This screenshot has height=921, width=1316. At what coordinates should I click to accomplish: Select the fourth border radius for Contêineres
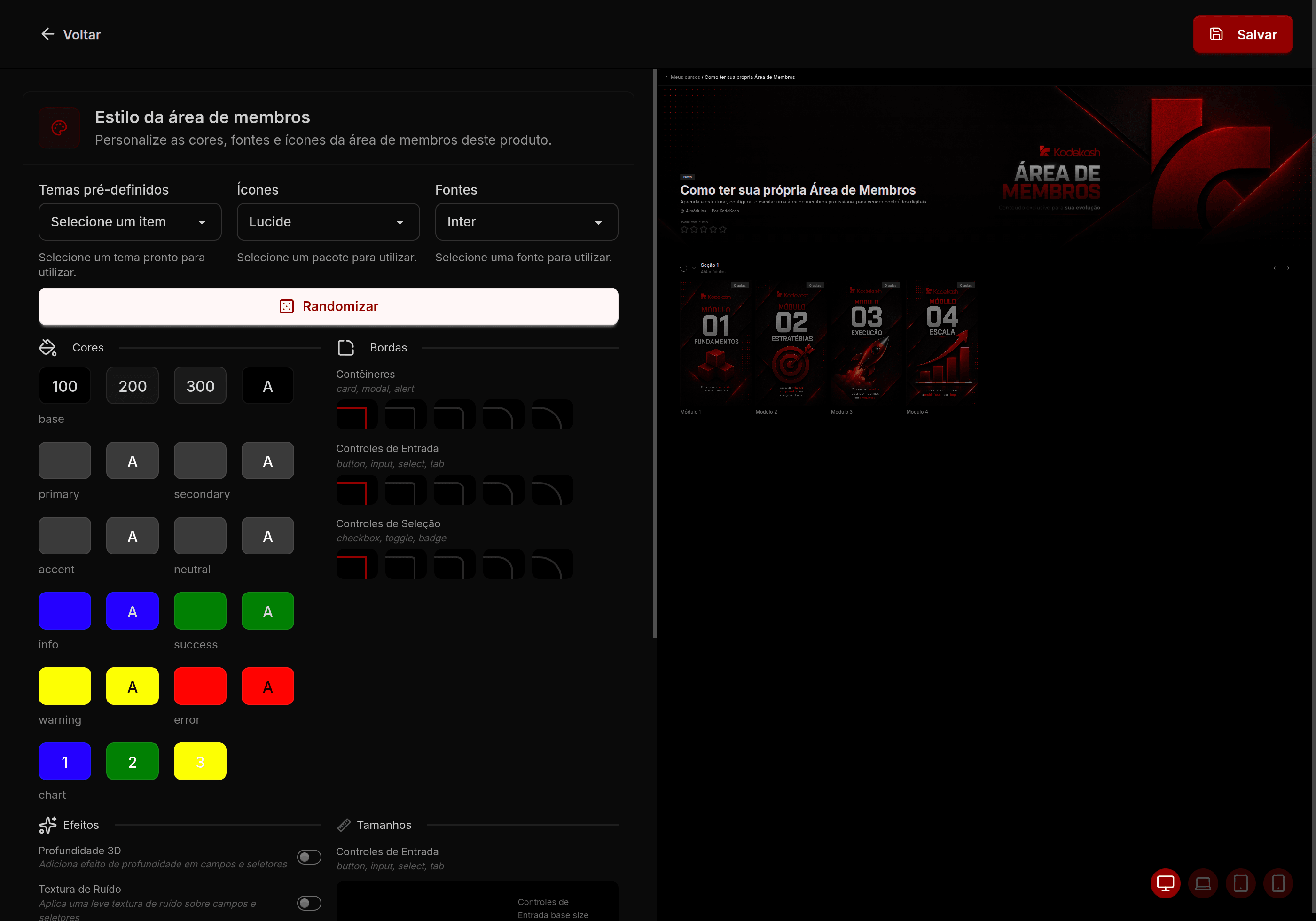click(503, 415)
